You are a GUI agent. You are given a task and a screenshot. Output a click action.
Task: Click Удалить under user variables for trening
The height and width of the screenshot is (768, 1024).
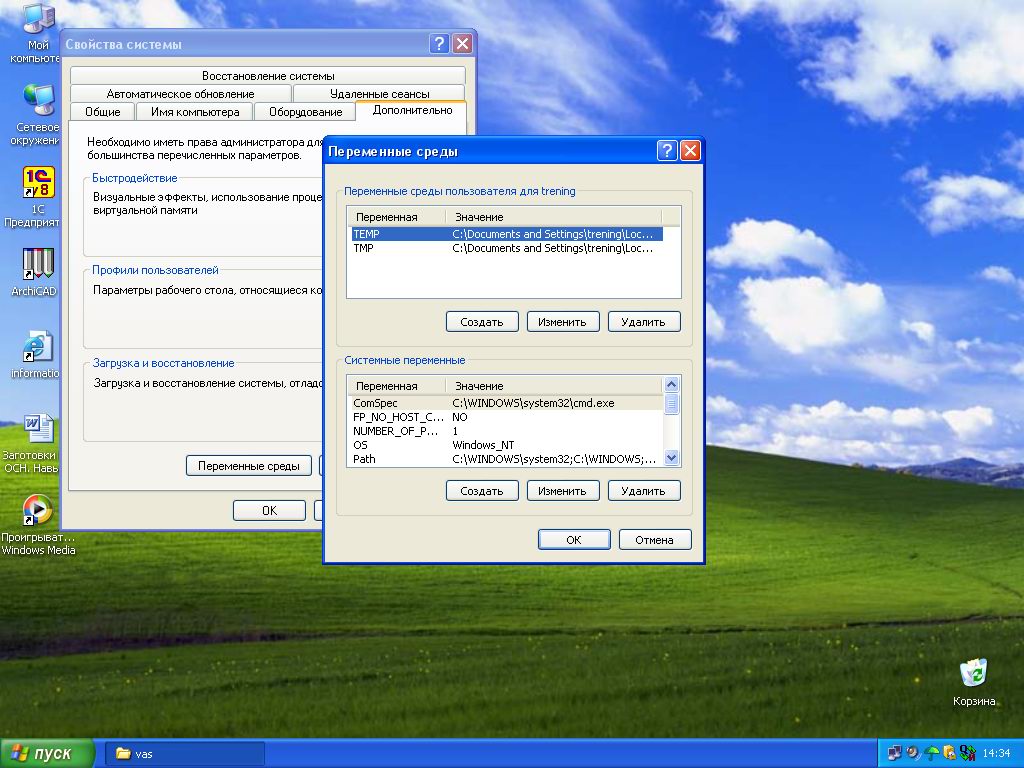pyautogui.click(x=644, y=321)
